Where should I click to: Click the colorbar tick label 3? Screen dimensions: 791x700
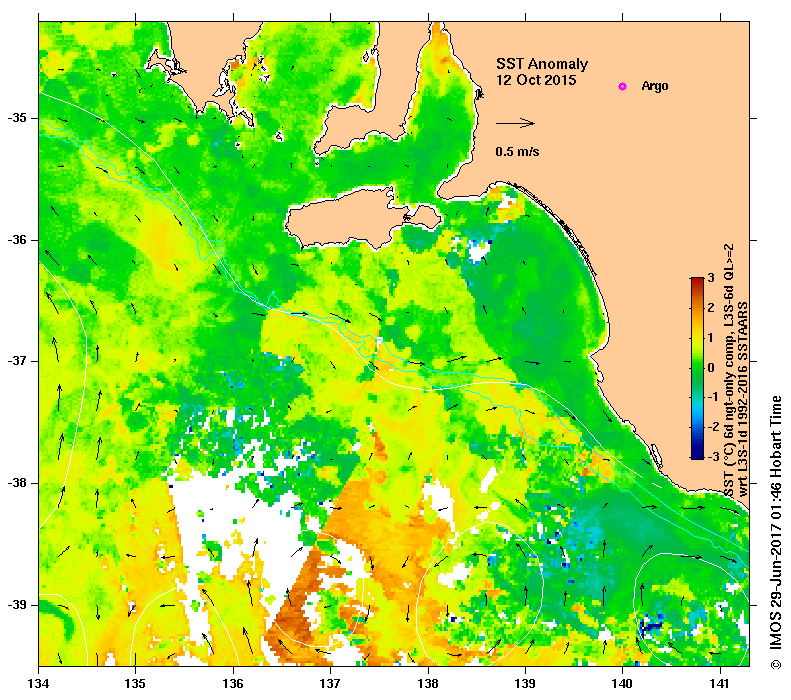coord(711,278)
